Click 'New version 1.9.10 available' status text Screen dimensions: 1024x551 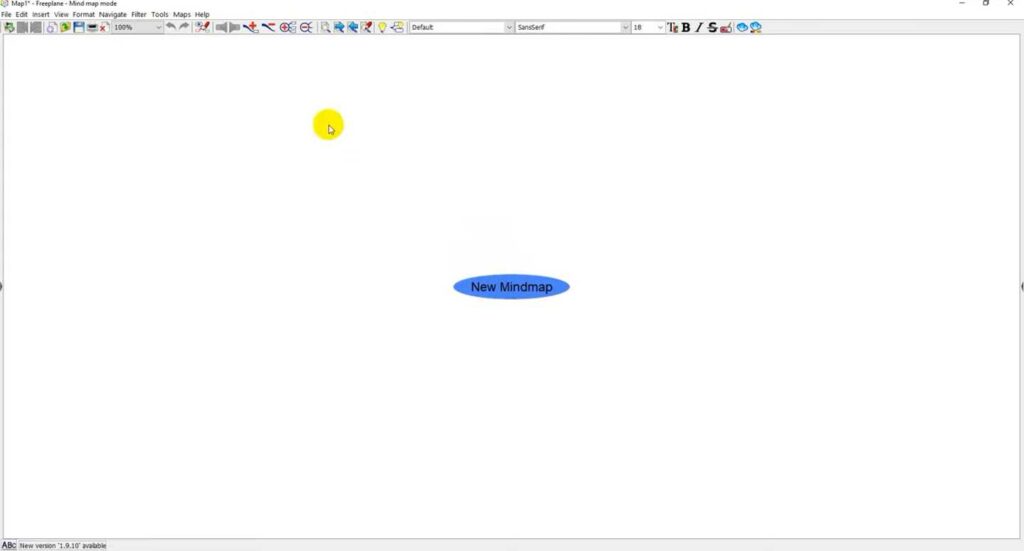click(x=63, y=546)
